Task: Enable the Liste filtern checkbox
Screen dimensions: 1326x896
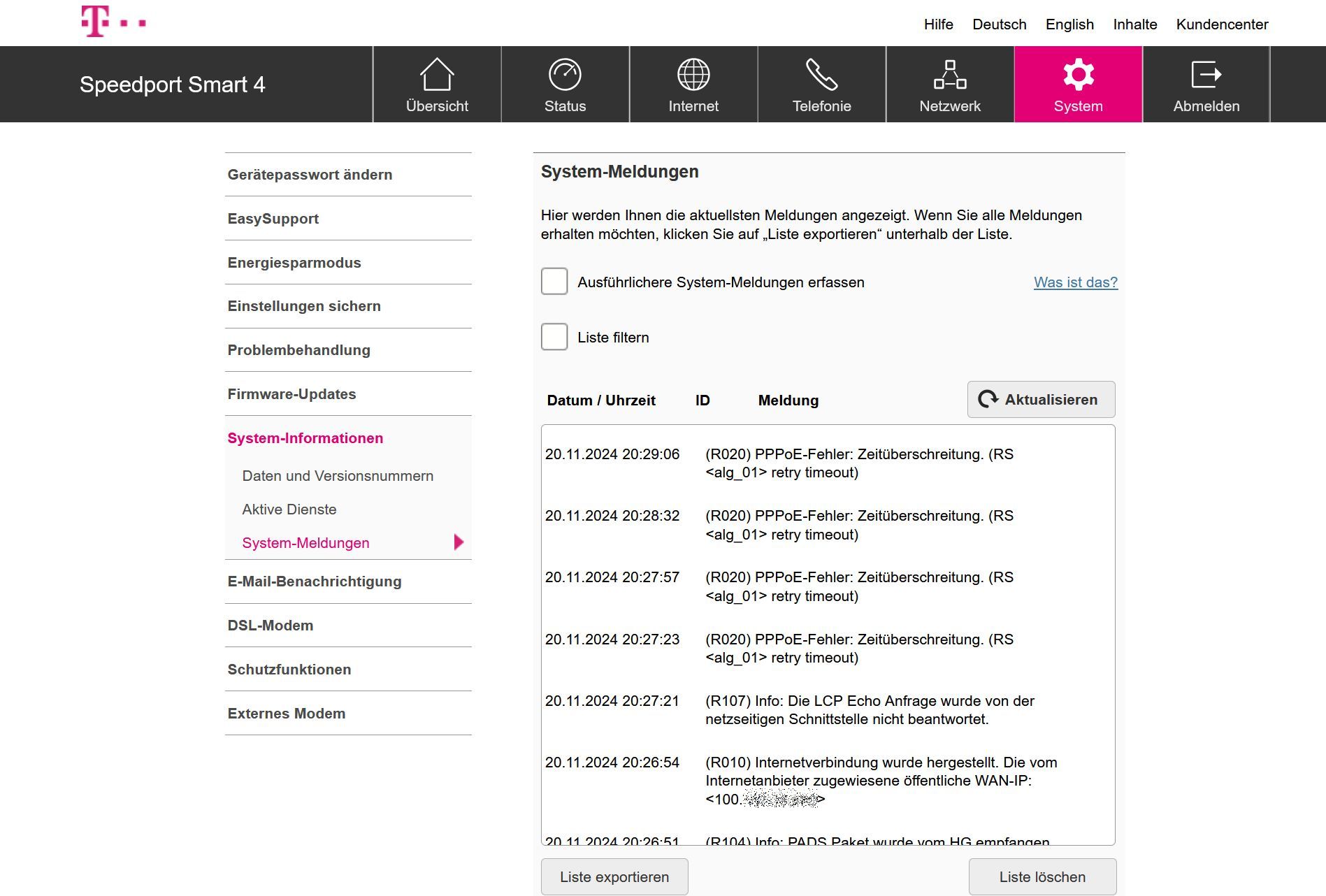Action: pyautogui.click(x=554, y=337)
